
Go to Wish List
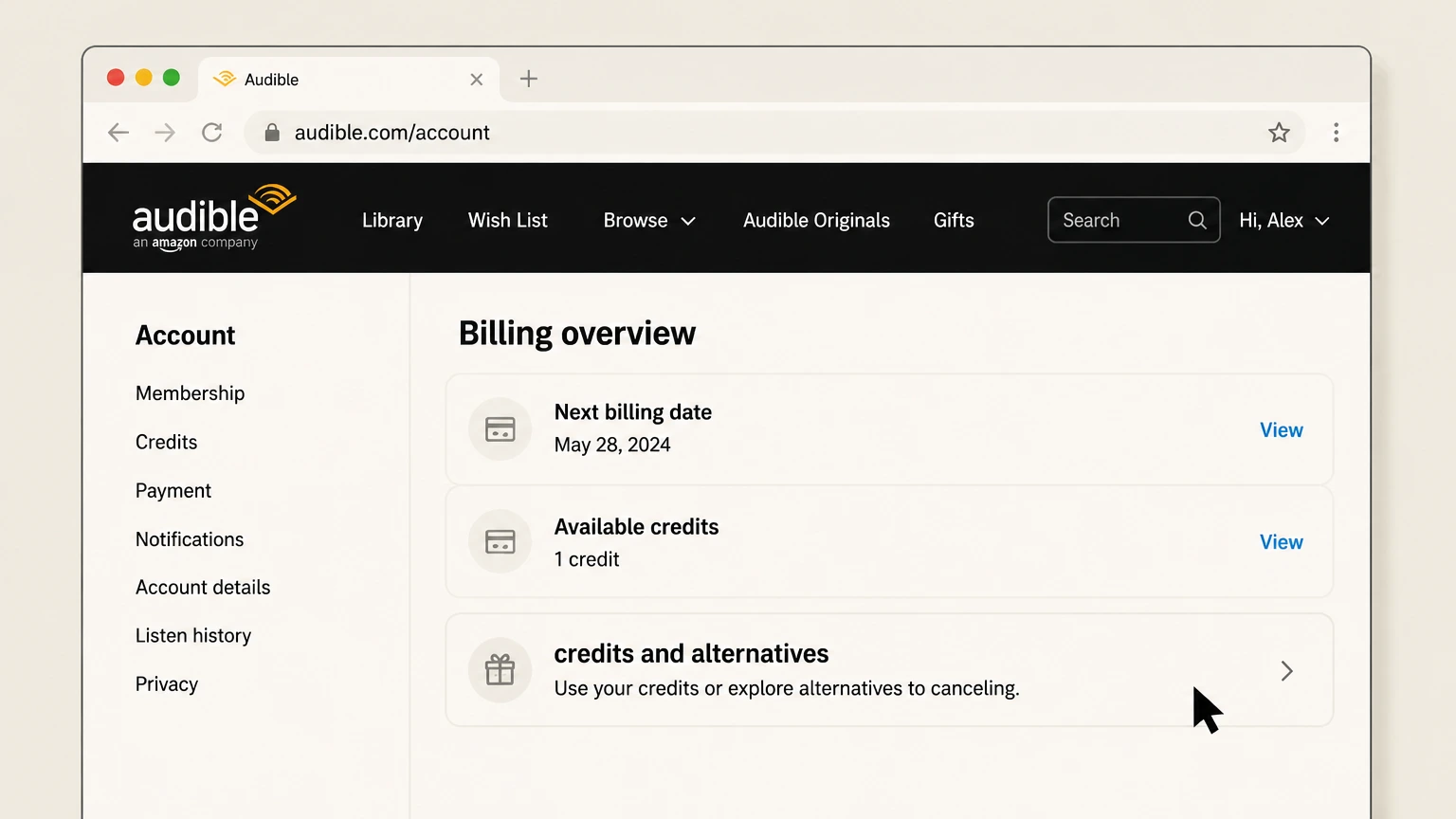[508, 220]
